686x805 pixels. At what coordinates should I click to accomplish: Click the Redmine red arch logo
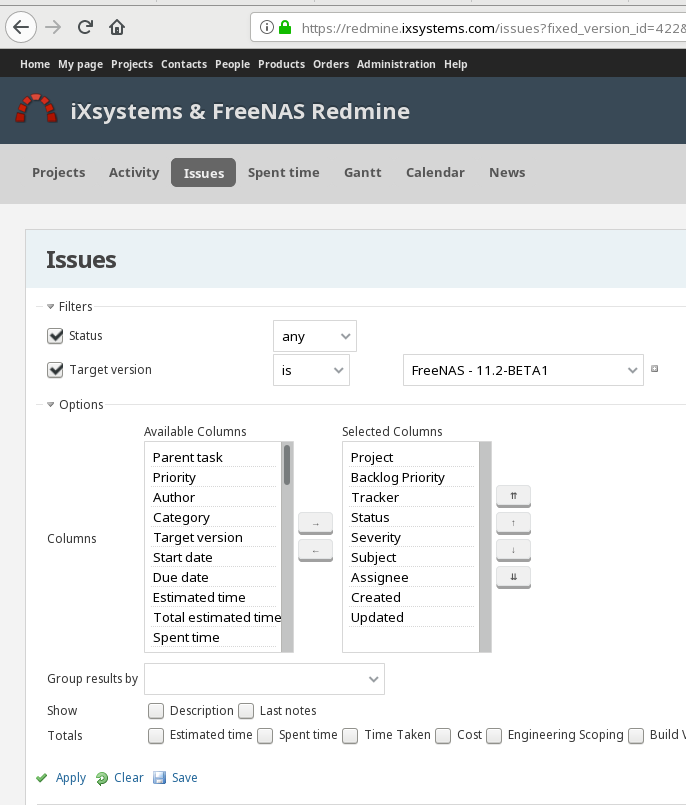36,108
